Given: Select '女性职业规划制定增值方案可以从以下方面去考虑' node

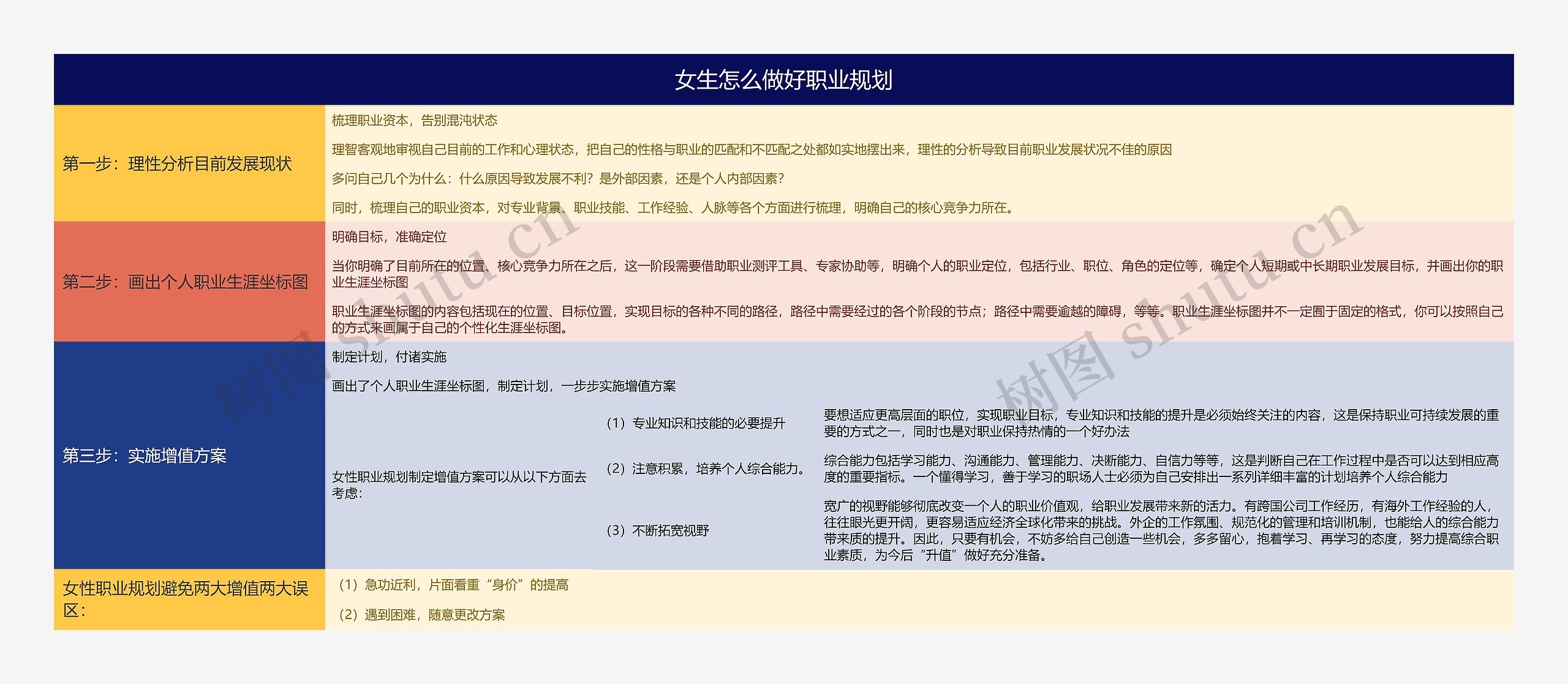Looking at the screenshot, I should [459, 484].
